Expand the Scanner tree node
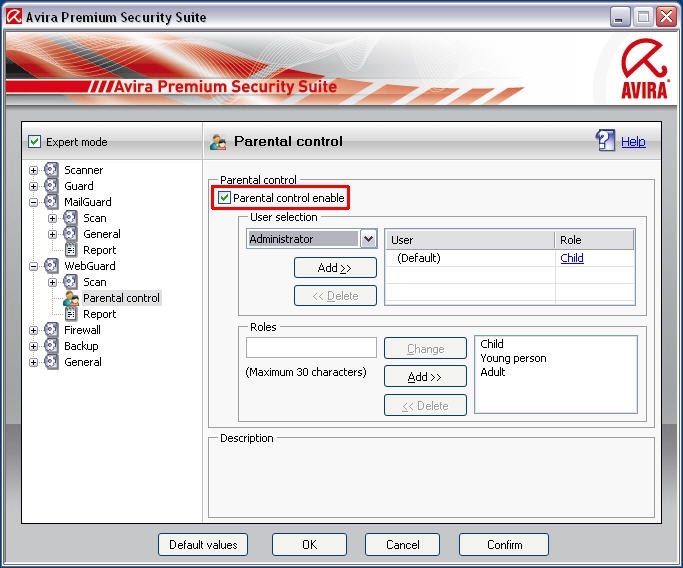This screenshot has width=683, height=568. click(34, 170)
